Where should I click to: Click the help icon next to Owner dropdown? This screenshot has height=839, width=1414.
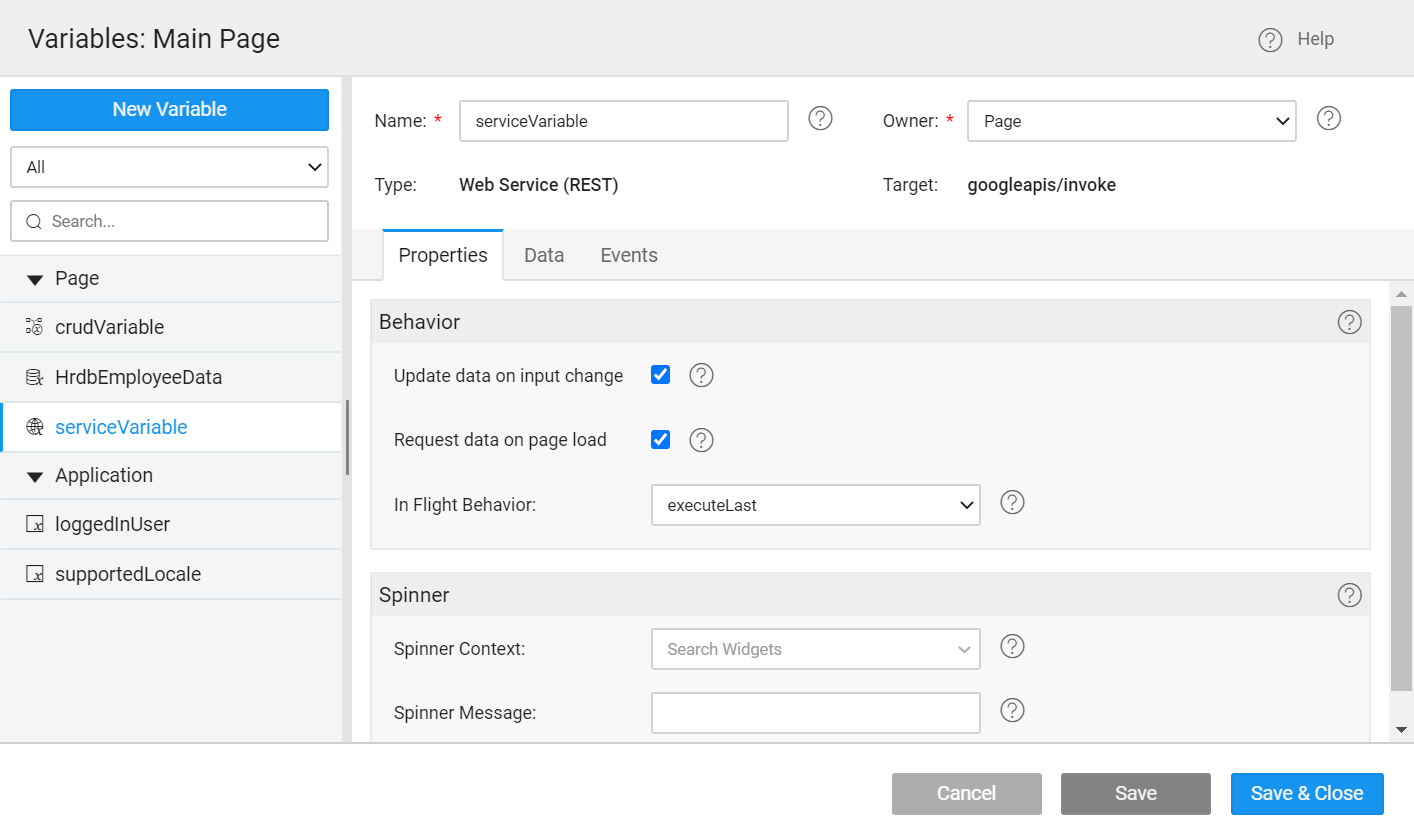[x=1328, y=119]
